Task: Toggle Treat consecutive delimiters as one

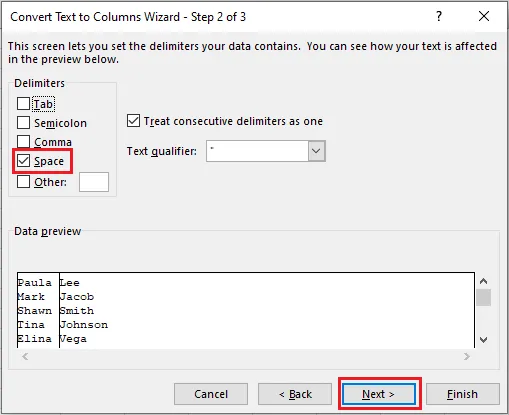Action: (x=133, y=121)
